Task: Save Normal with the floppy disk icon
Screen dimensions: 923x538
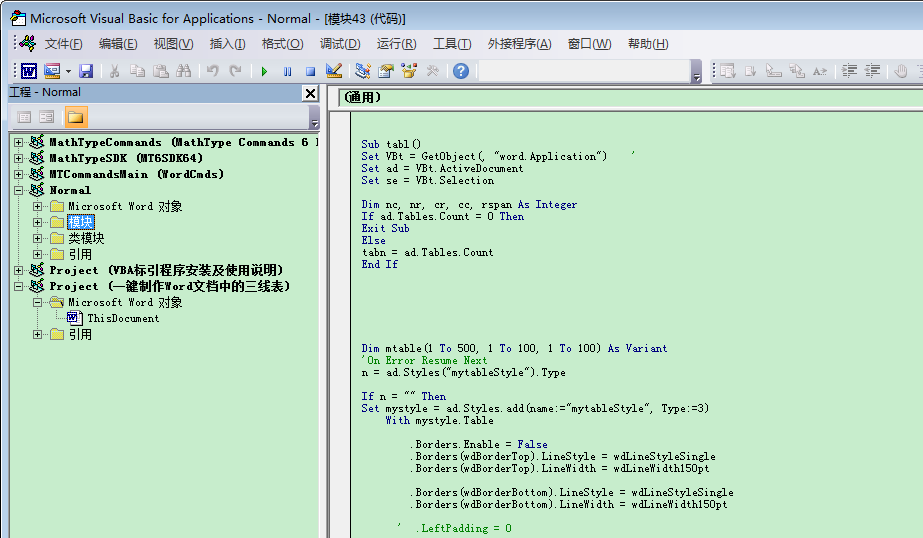Action: coord(86,71)
